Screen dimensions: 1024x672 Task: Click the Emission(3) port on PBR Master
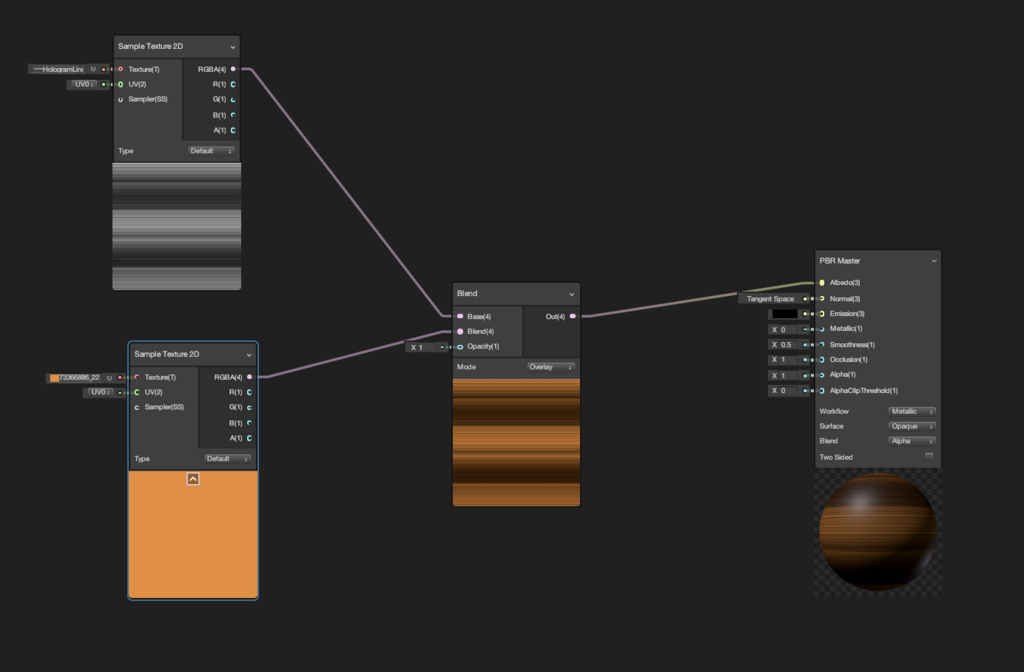click(822, 313)
